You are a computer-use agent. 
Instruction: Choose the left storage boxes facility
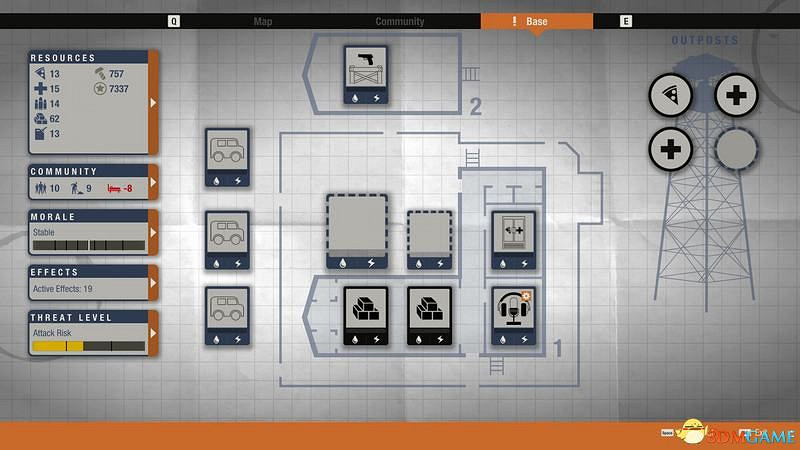click(365, 315)
